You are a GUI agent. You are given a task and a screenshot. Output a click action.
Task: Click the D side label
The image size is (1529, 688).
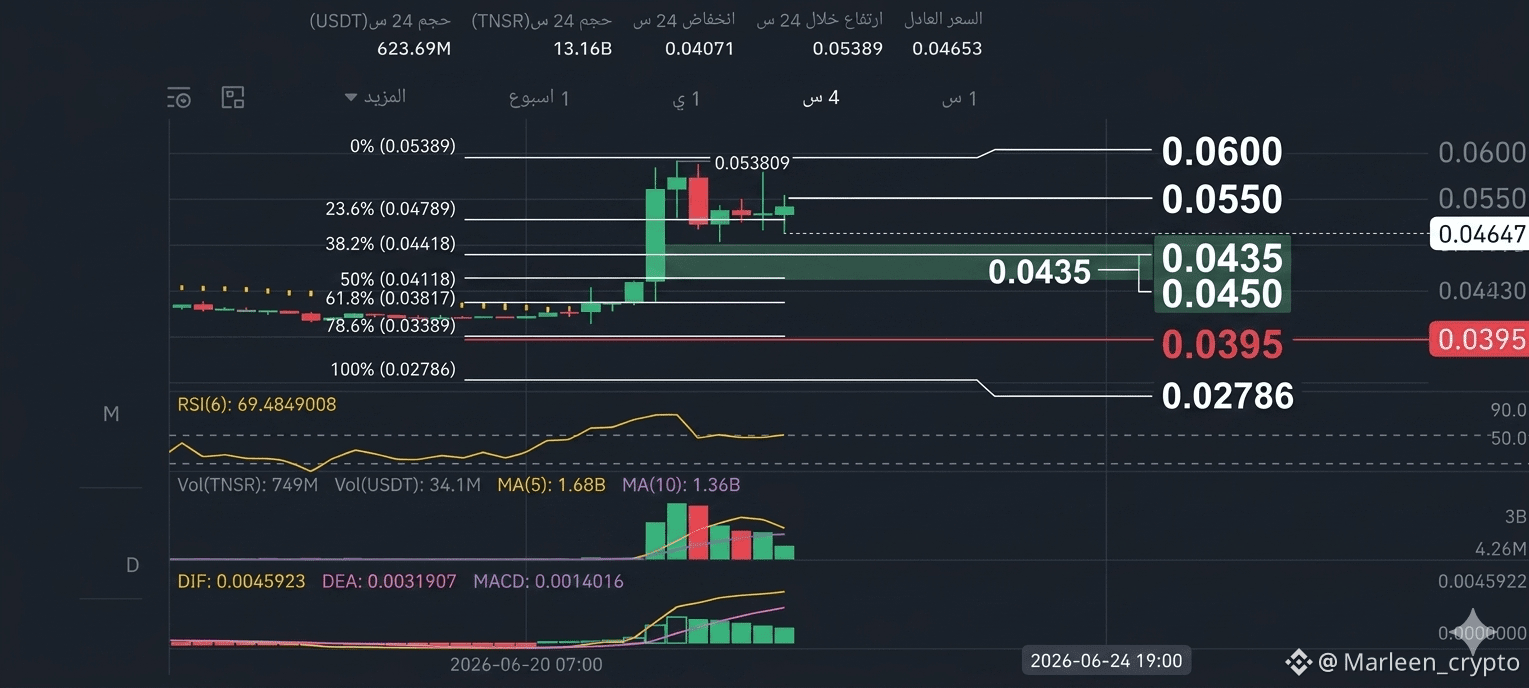pyautogui.click(x=132, y=566)
